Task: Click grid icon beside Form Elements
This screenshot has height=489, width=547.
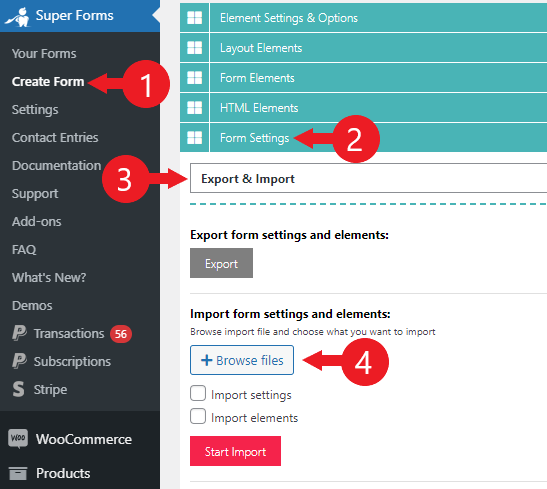Action: coord(194,78)
